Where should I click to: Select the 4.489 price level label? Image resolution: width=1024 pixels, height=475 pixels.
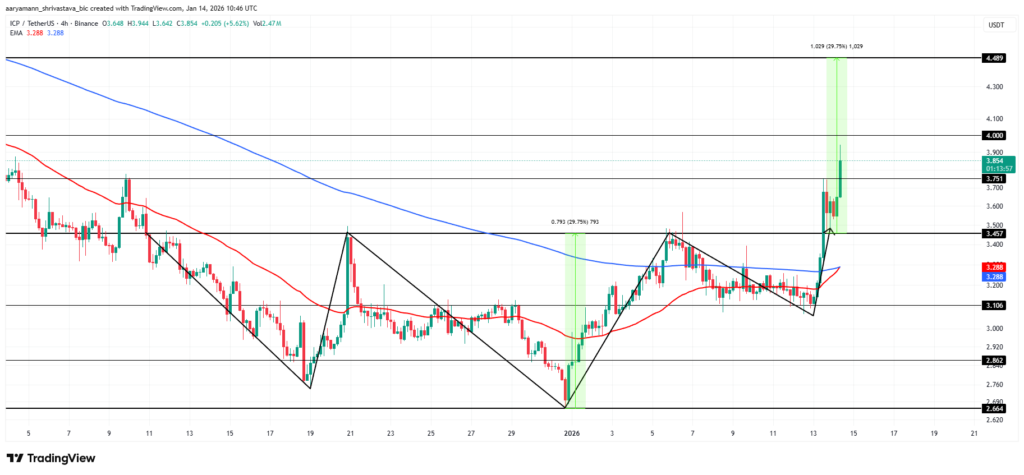click(x=994, y=58)
